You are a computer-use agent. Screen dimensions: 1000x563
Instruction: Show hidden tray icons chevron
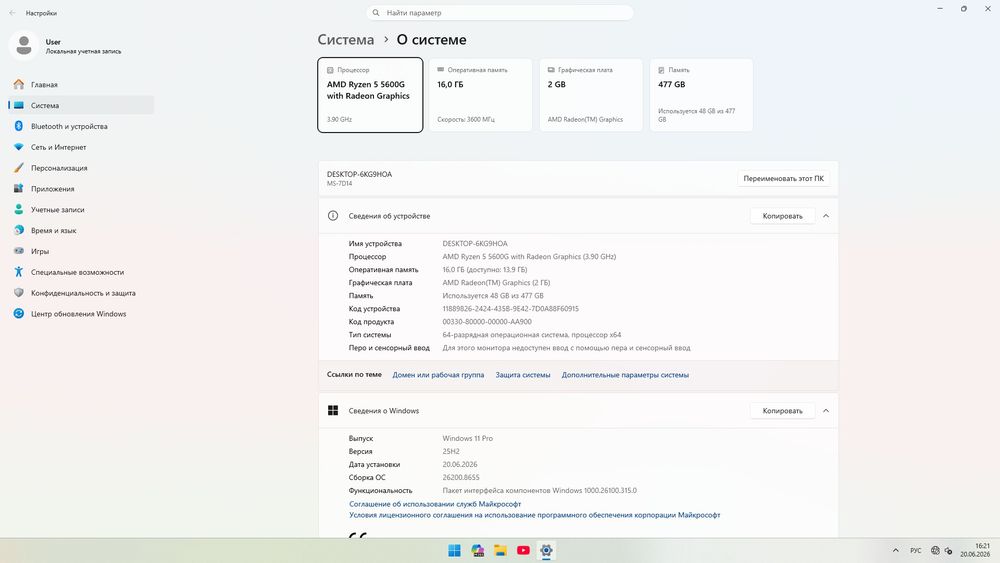point(895,550)
